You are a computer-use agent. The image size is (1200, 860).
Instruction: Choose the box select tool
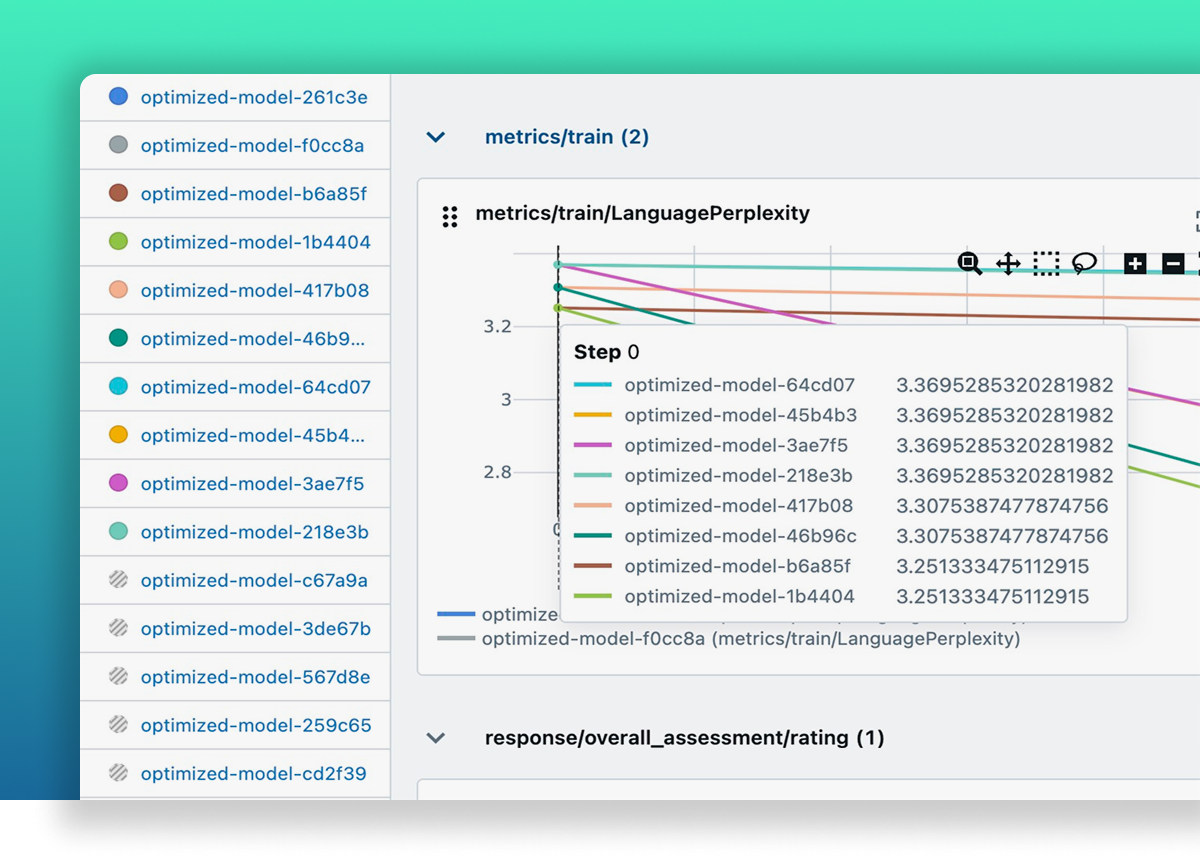1046,263
